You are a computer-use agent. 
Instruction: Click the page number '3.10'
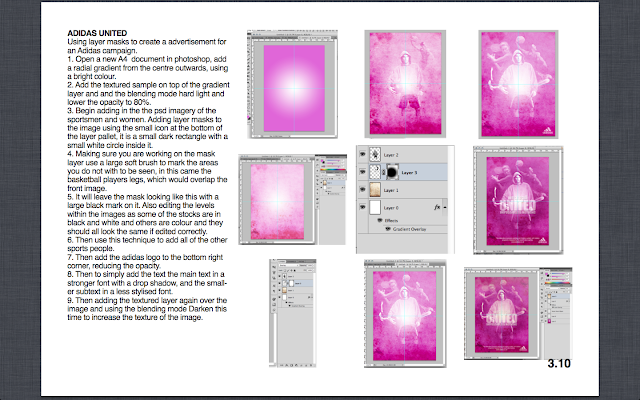[x=559, y=363]
